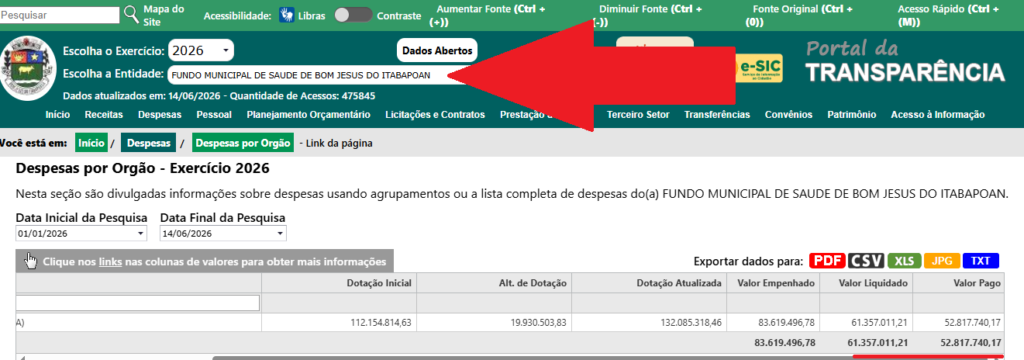Toggle the Contraste switch
The image size is (1024, 360).
353,15
